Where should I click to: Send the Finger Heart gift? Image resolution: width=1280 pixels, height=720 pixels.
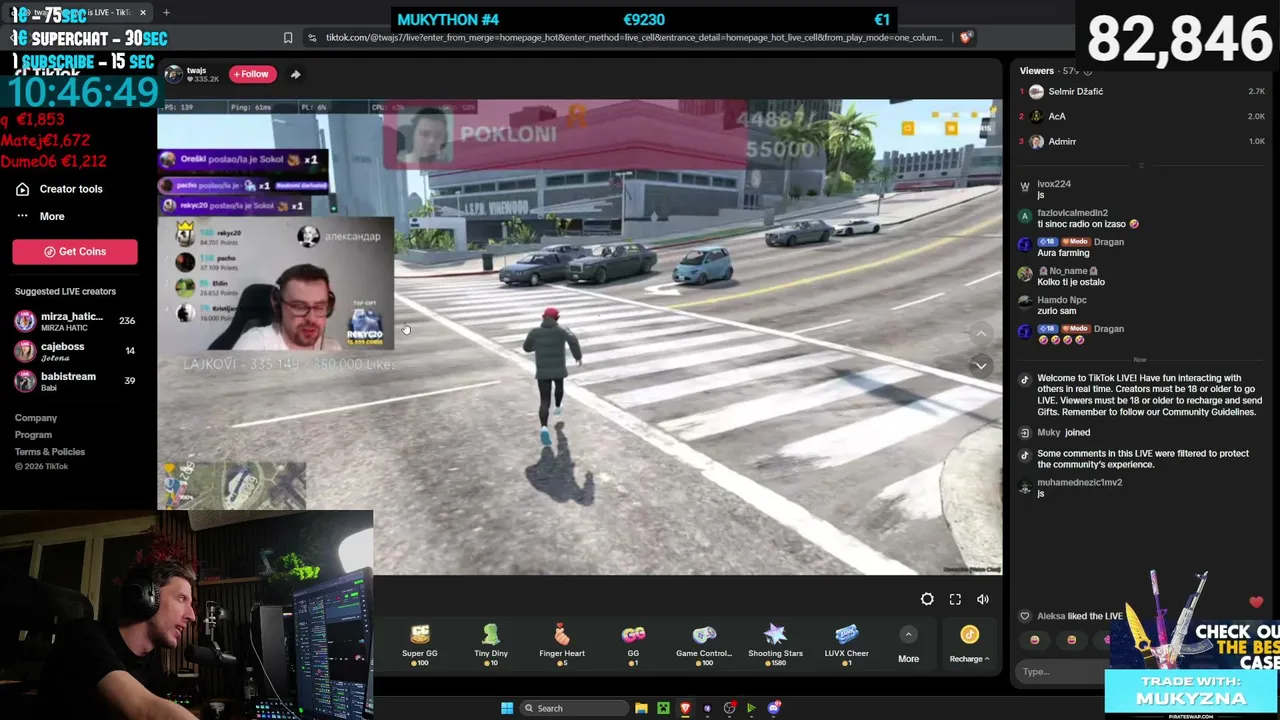(562, 645)
